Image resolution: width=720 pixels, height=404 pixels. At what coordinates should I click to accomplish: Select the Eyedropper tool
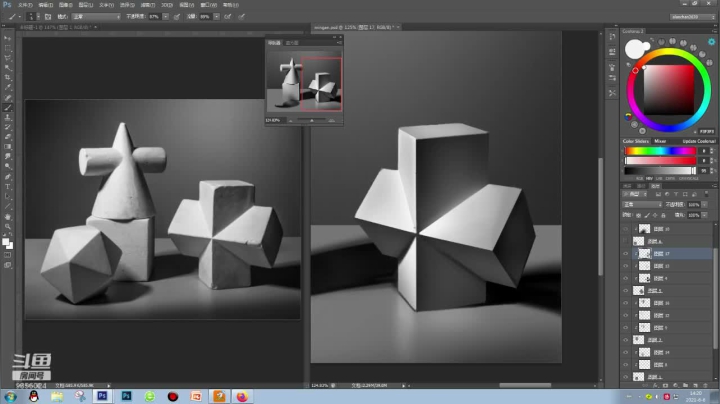pos(8,87)
